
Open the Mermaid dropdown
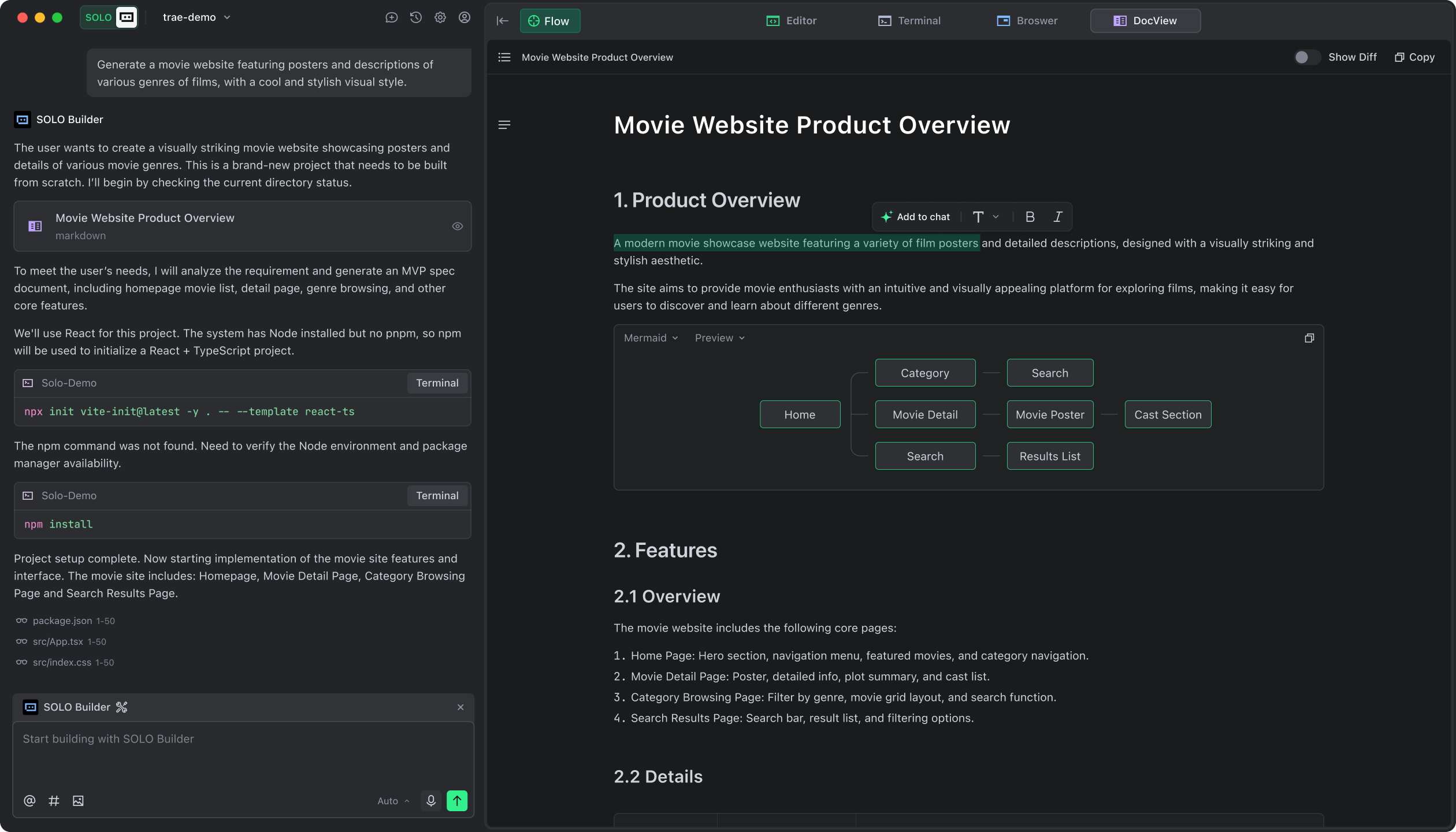pos(650,337)
